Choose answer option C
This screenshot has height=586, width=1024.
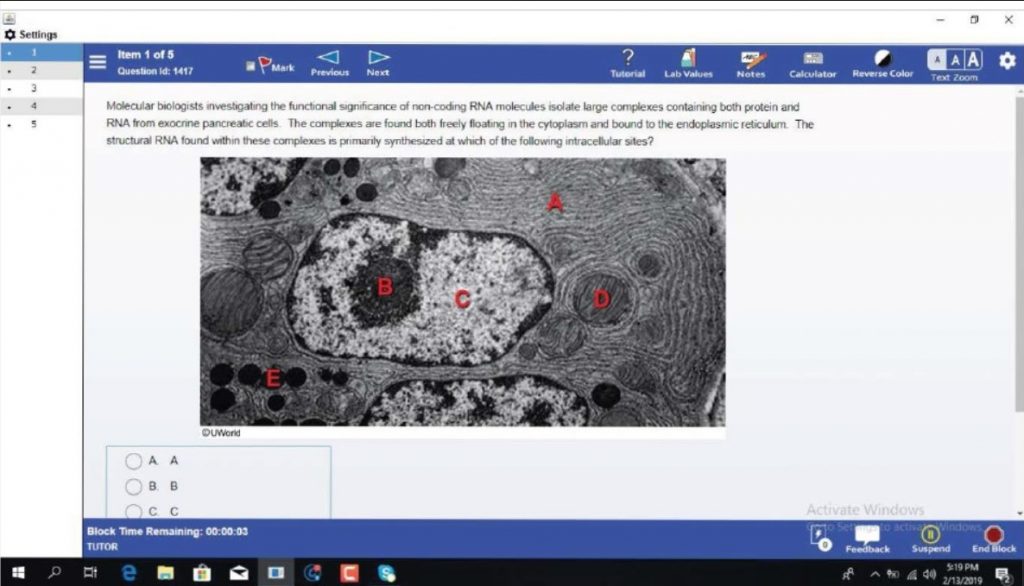tap(133, 512)
